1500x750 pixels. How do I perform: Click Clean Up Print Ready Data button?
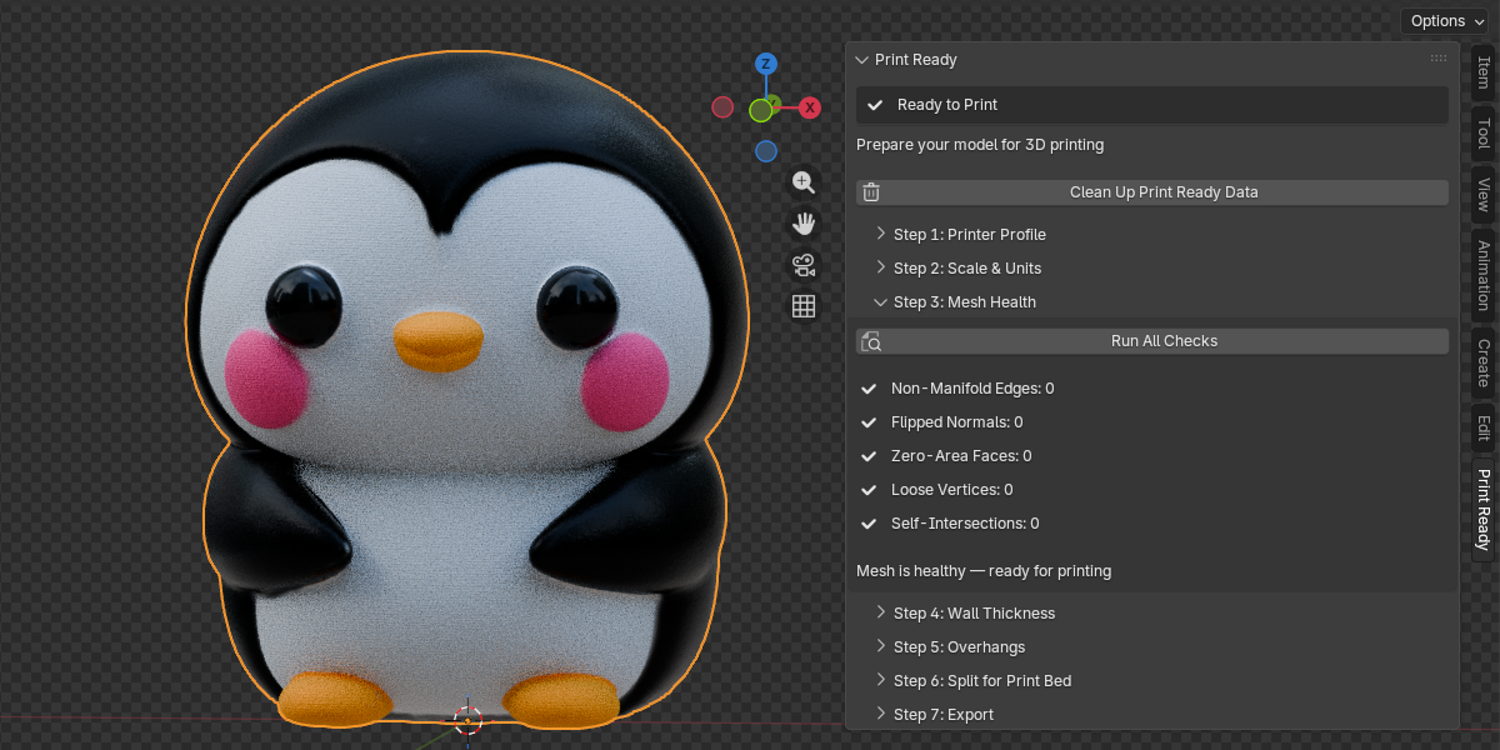click(1152, 192)
